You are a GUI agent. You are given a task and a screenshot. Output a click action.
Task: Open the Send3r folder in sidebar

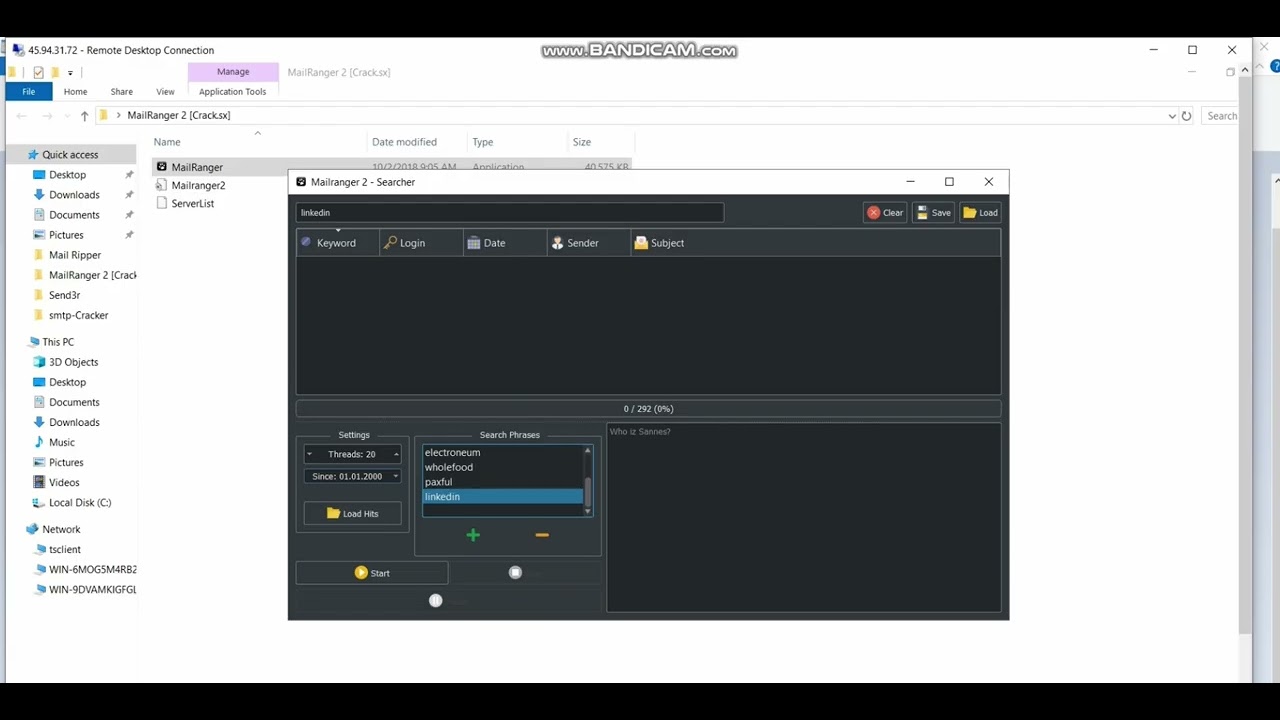tap(64, 295)
